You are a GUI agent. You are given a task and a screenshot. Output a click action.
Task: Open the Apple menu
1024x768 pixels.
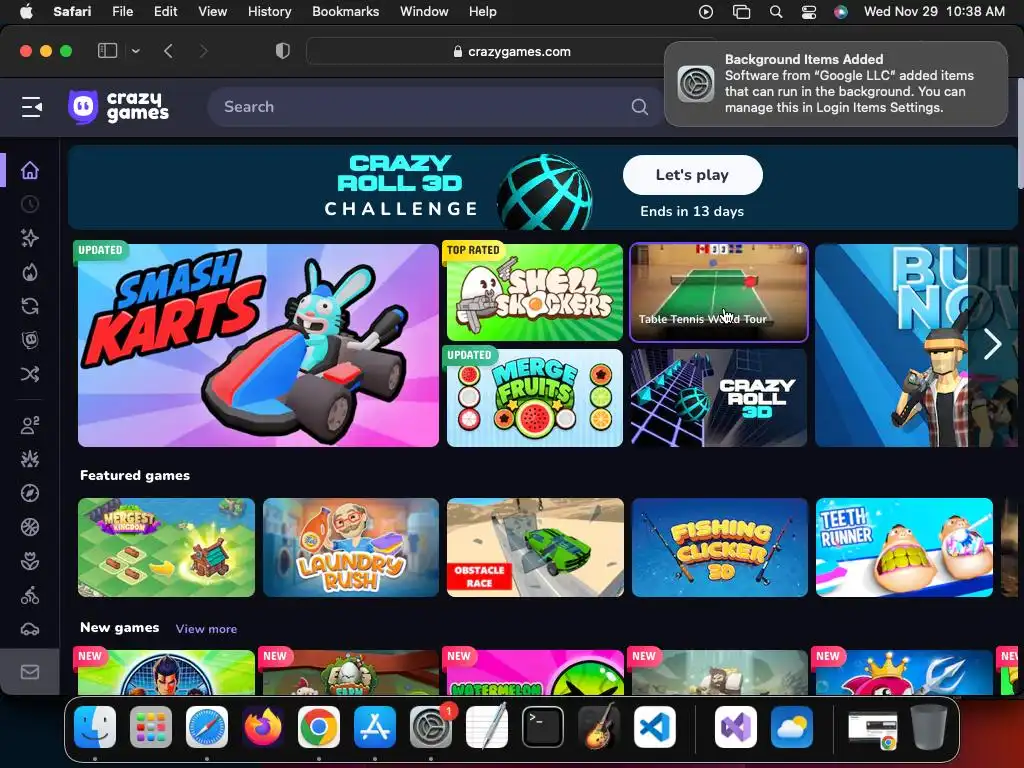(x=26, y=12)
